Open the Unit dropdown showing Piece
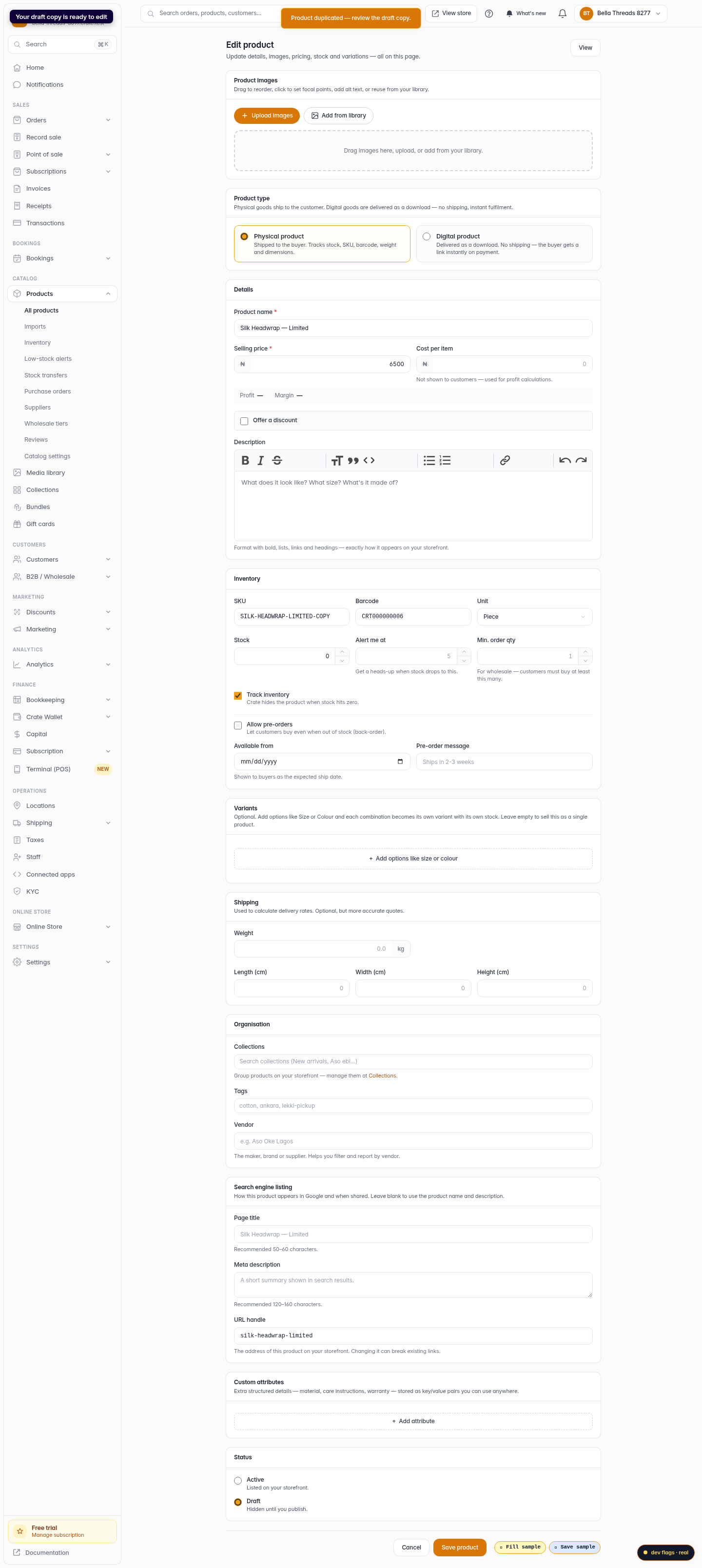 pos(535,617)
